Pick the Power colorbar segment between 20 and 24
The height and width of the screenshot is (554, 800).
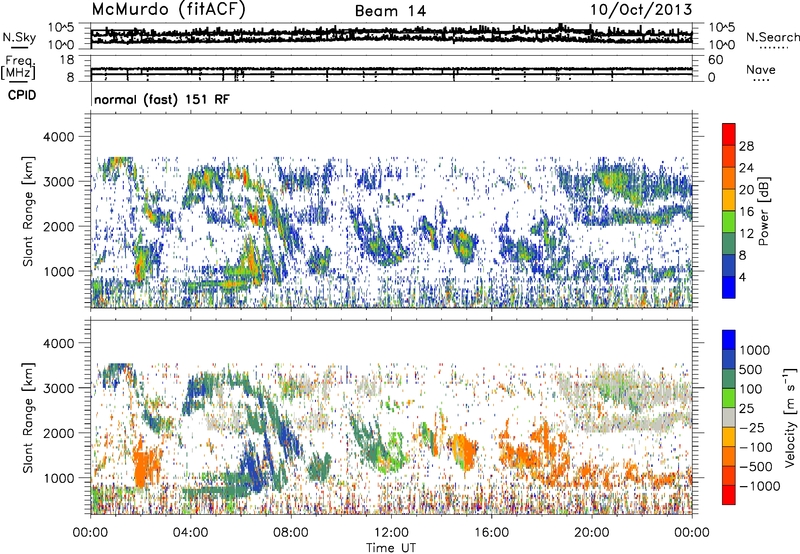729,179
